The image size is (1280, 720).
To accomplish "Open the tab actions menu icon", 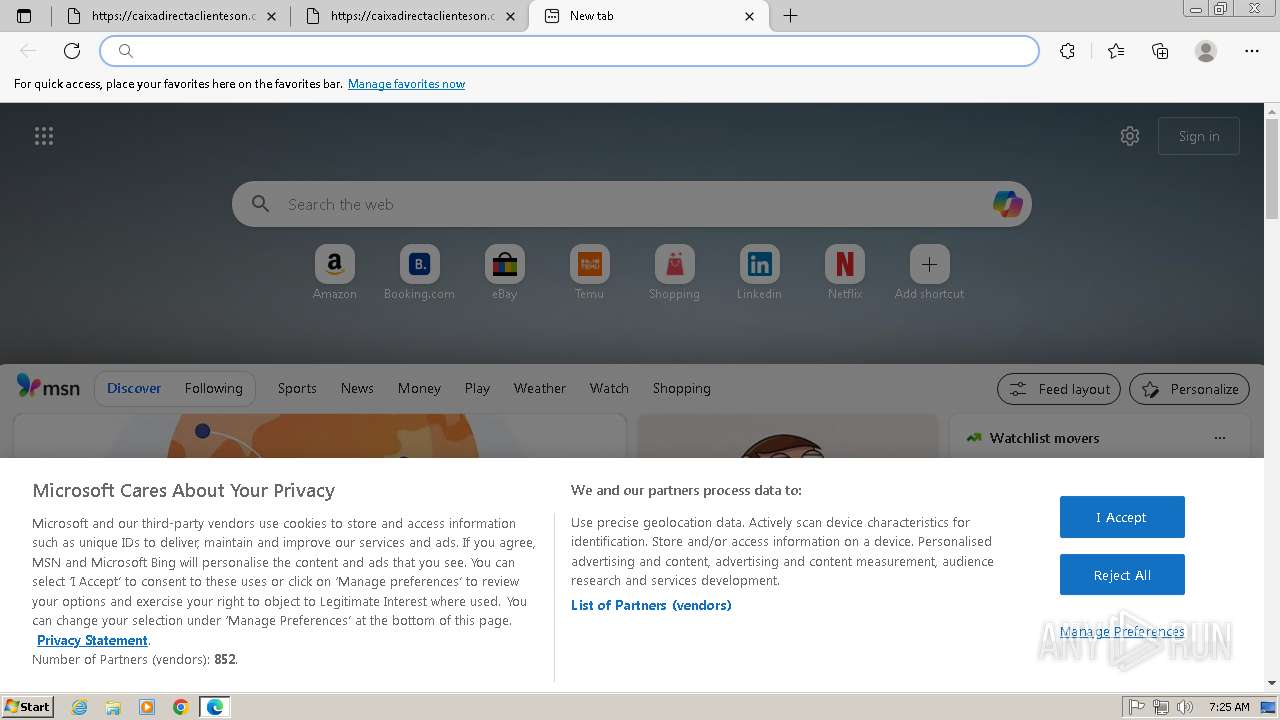I will pyautogui.click(x=24, y=16).
